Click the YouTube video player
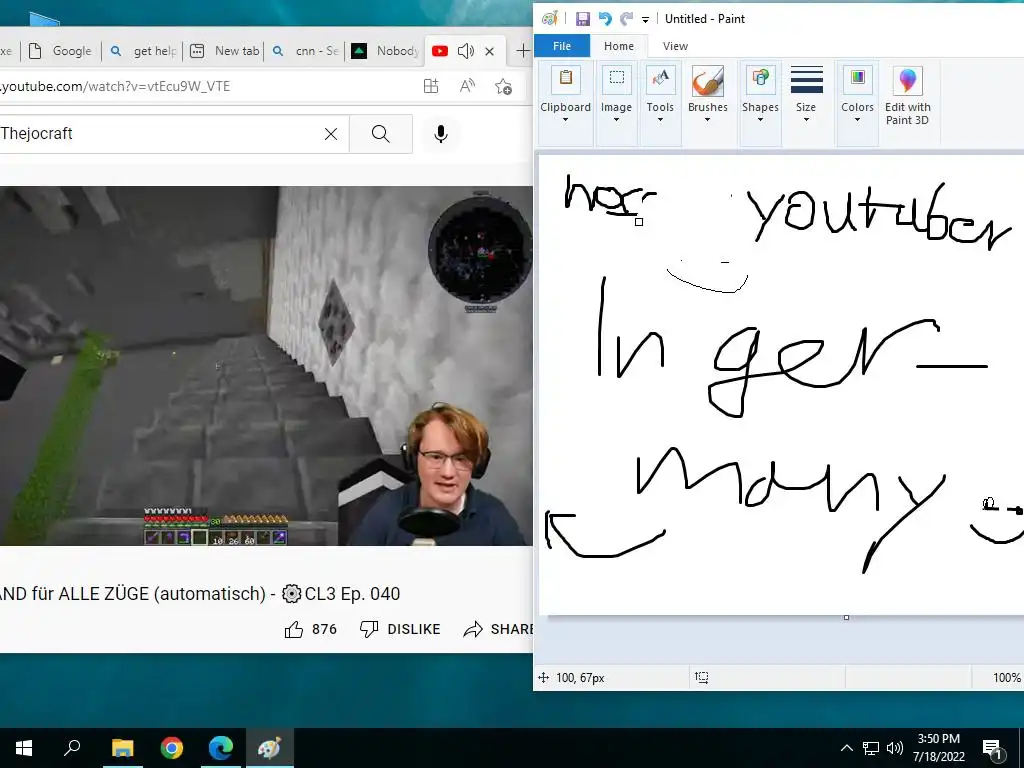The width and height of the screenshot is (1024, 768). coord(266,366)
